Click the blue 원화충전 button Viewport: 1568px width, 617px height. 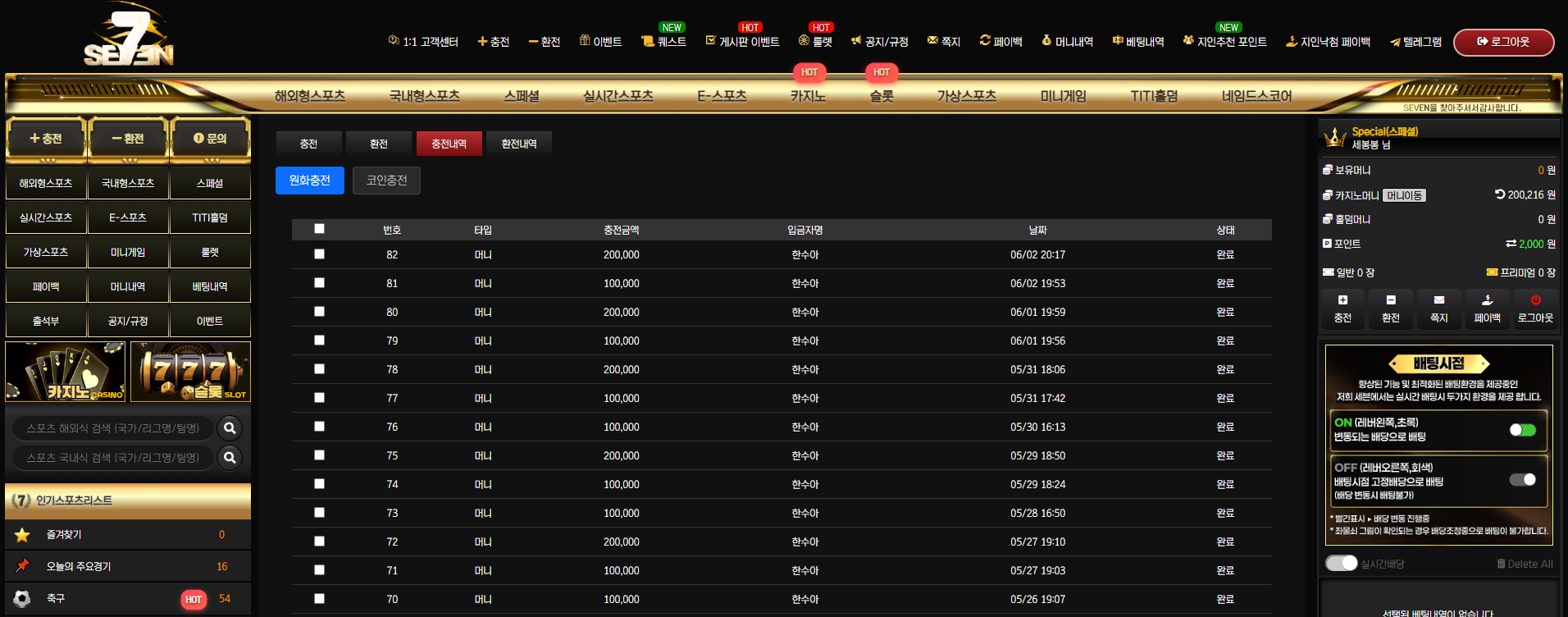point(310,181)
